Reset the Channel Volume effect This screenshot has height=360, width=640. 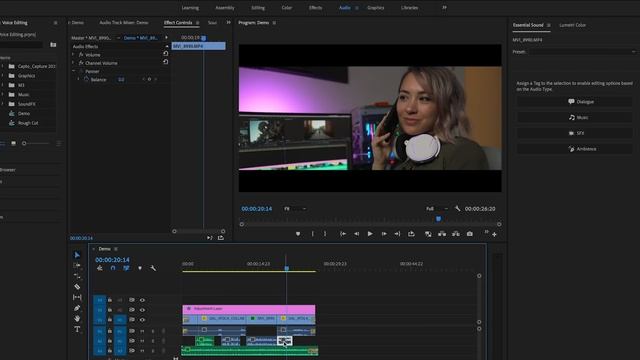coord(165,62)
